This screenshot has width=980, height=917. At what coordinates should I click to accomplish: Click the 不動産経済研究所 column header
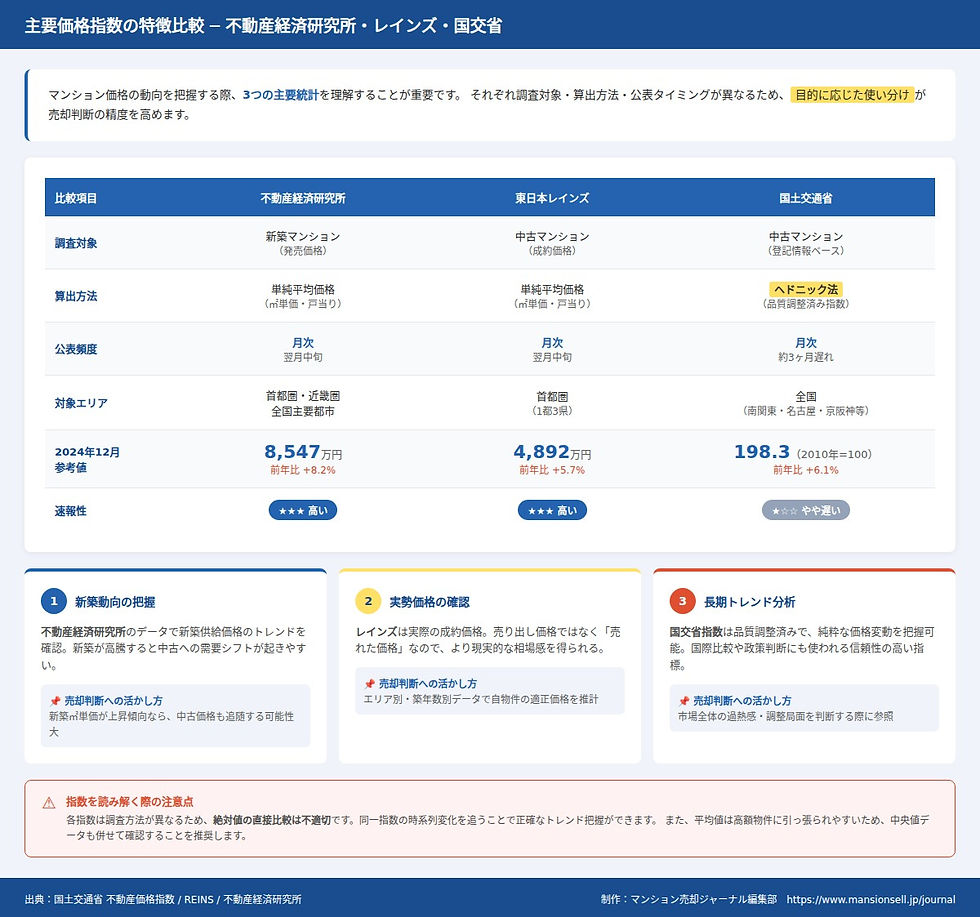pyautogui.click(x=302, y=198)
